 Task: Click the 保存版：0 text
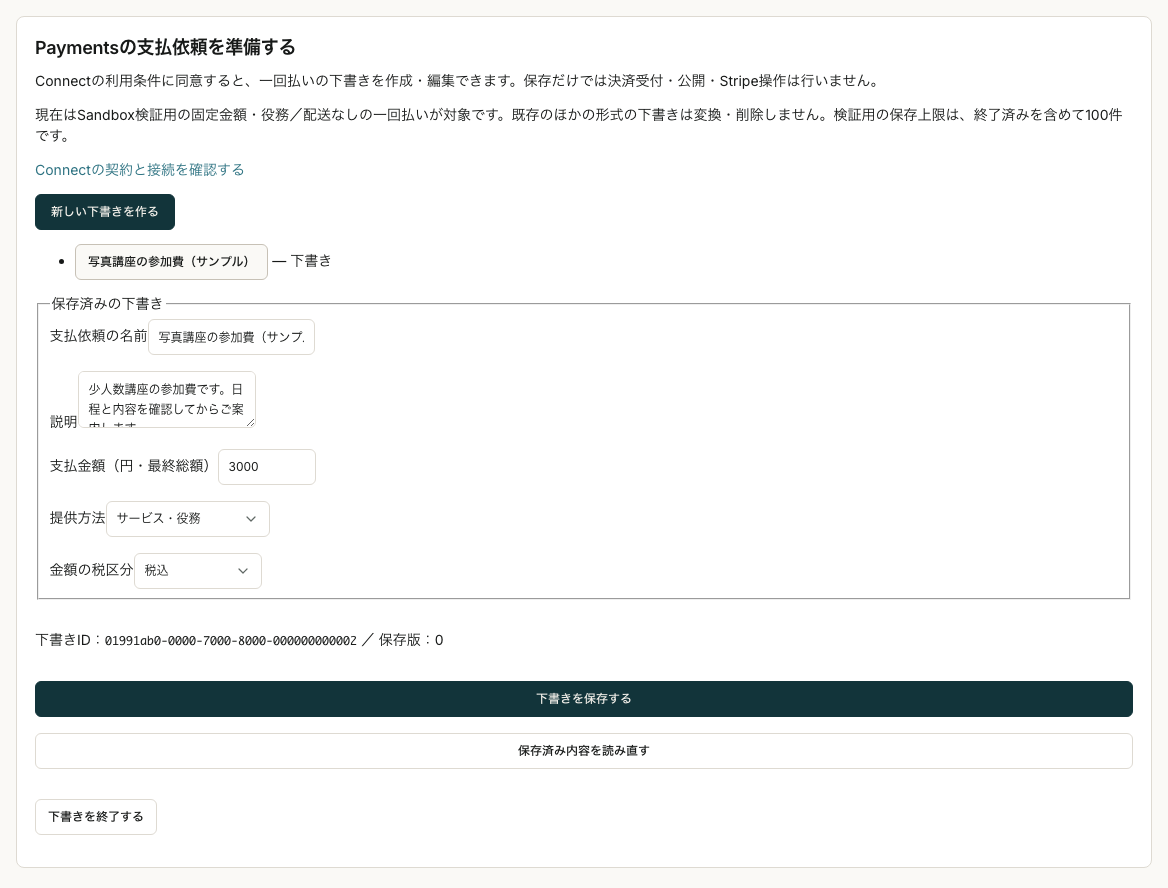click(x=411, y=641)
